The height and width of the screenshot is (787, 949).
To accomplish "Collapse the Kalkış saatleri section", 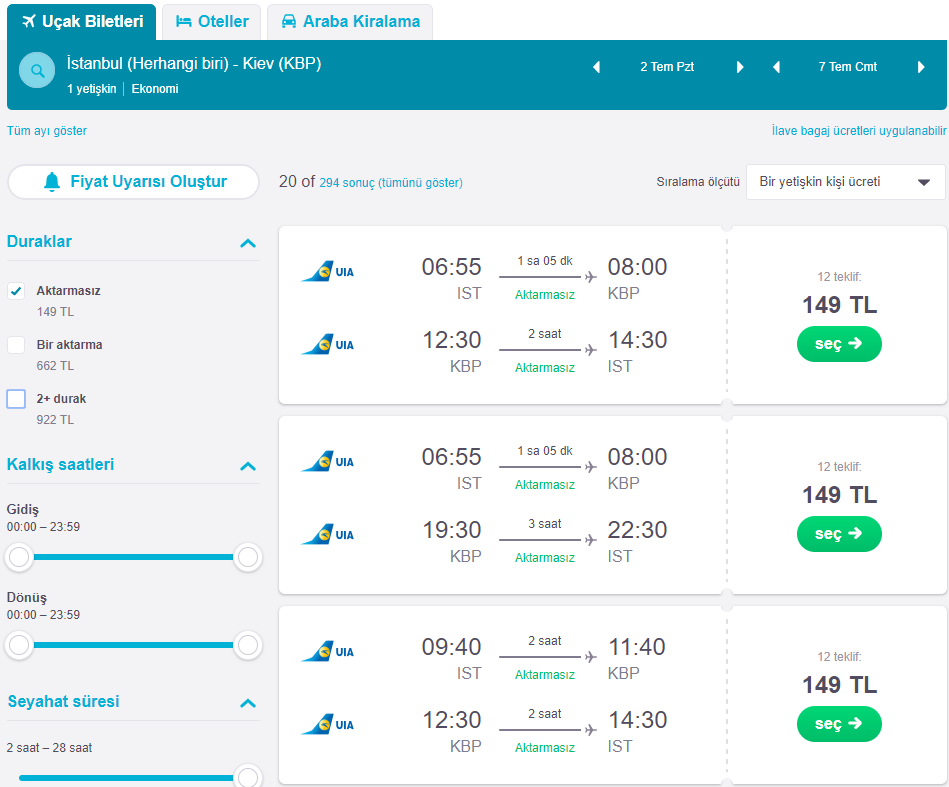I will pyautogui.click(x=248, y=466).
